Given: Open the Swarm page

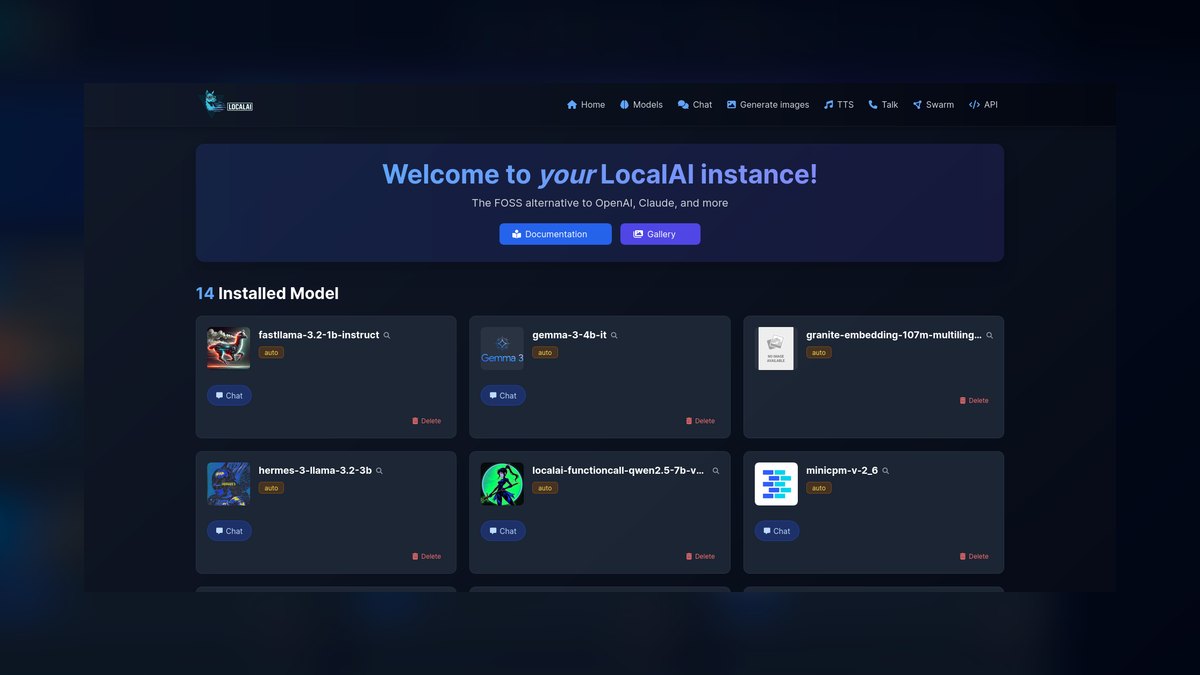Looking at the screenshot, I should [933, 105].
